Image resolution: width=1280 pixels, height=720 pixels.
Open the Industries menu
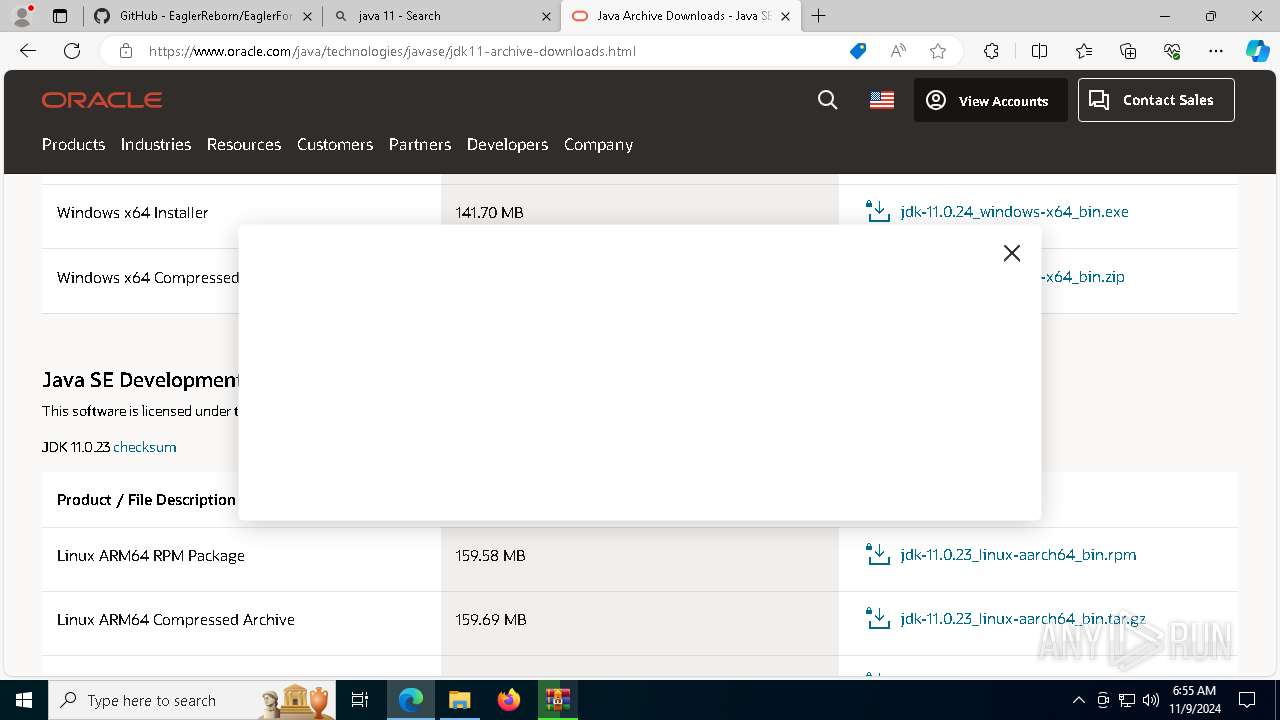point(156,145)
